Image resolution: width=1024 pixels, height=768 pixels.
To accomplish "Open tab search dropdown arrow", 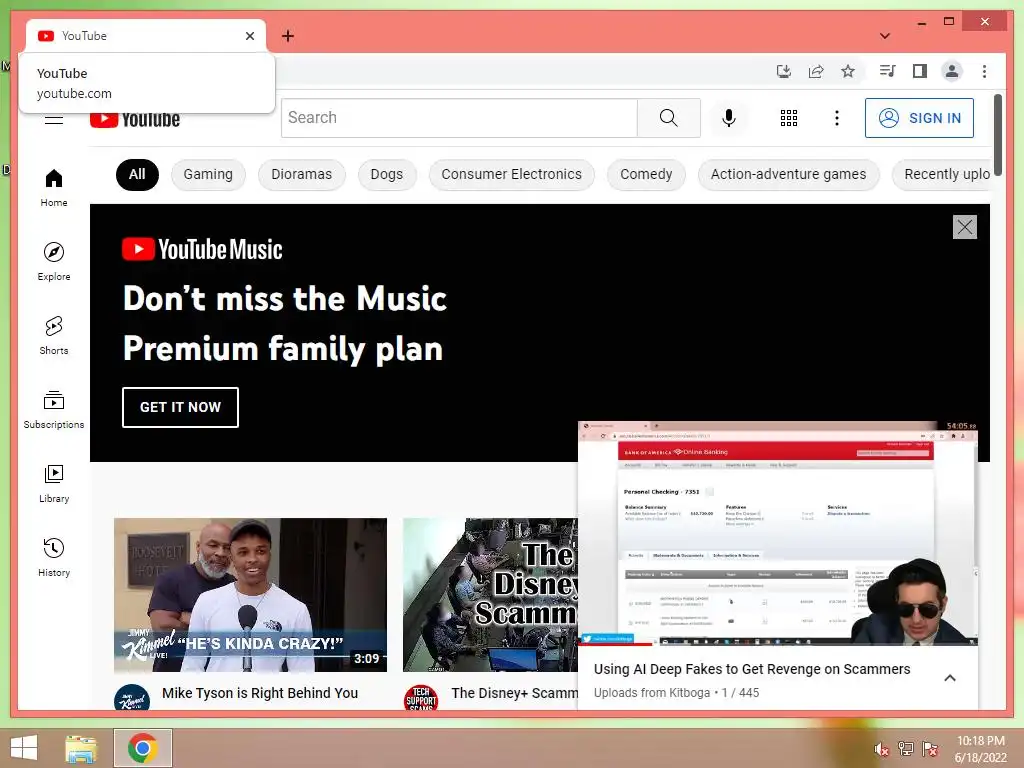I will tap(885, 36).
